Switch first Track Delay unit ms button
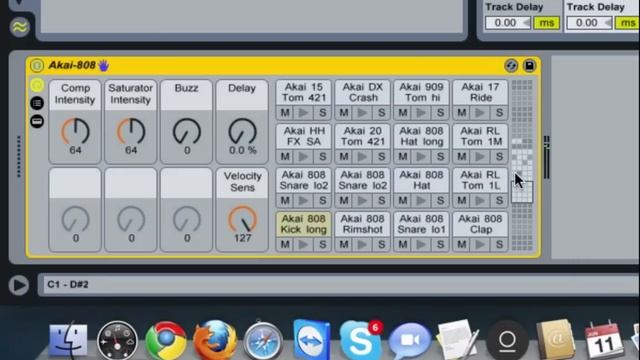Image resolution: width=640 pixels, height=360 pixels. click(x=547, y=22)
